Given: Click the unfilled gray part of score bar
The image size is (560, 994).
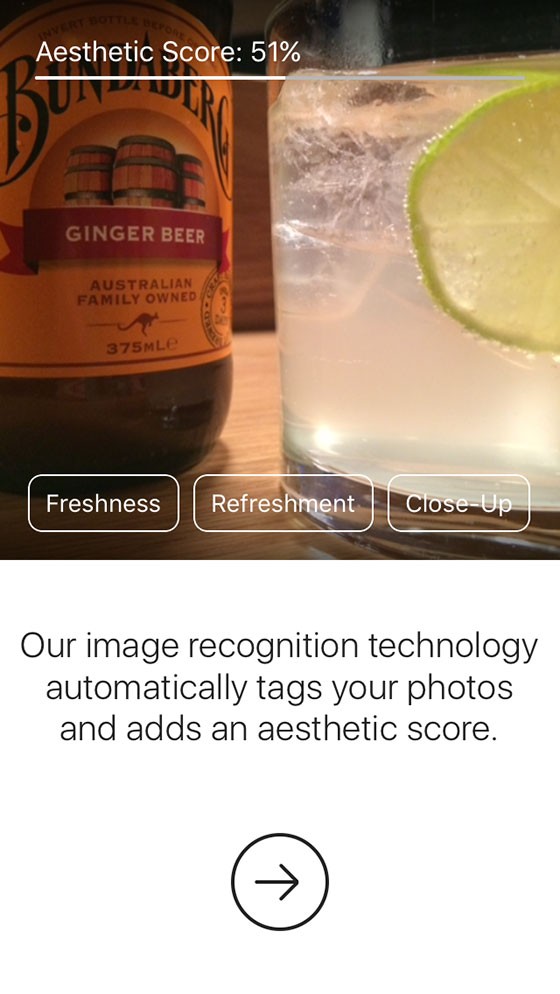Looking at the screenshot, I should (405, 77).
